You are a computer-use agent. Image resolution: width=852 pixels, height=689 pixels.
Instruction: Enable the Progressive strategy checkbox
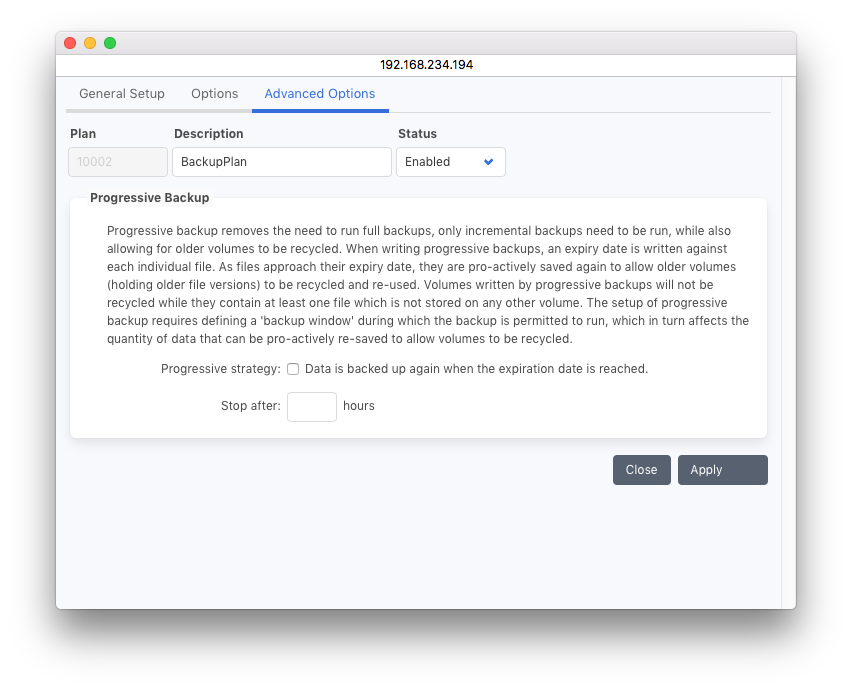(x=293, y=369)
